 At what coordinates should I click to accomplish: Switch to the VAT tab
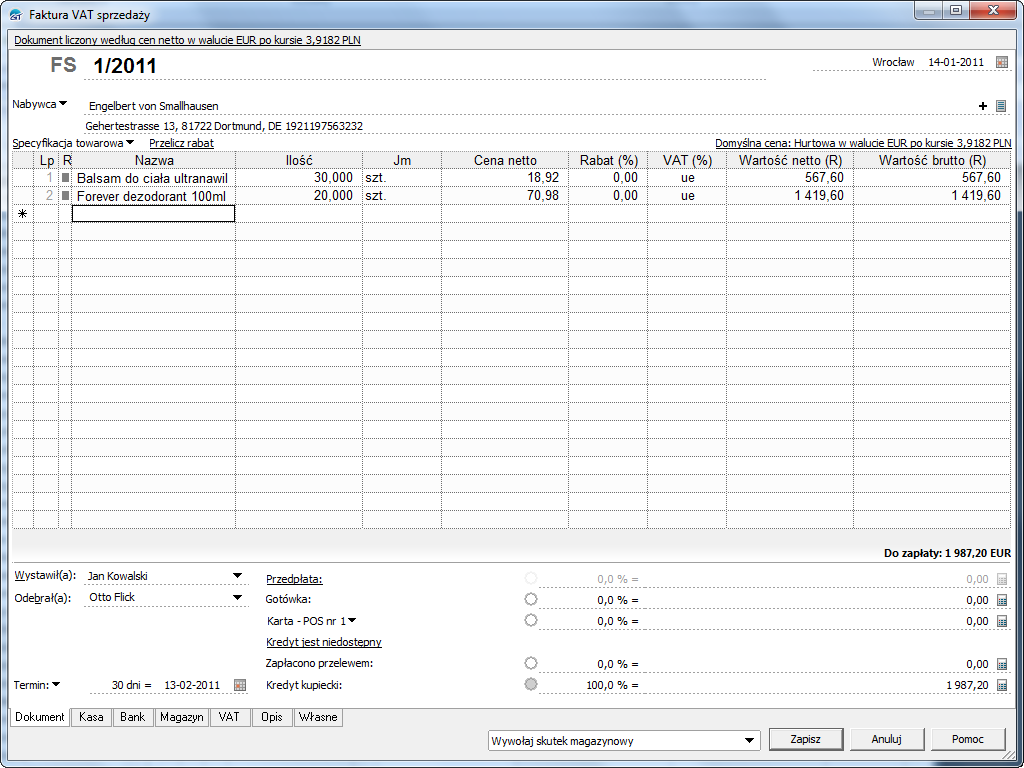click(229, 717)
